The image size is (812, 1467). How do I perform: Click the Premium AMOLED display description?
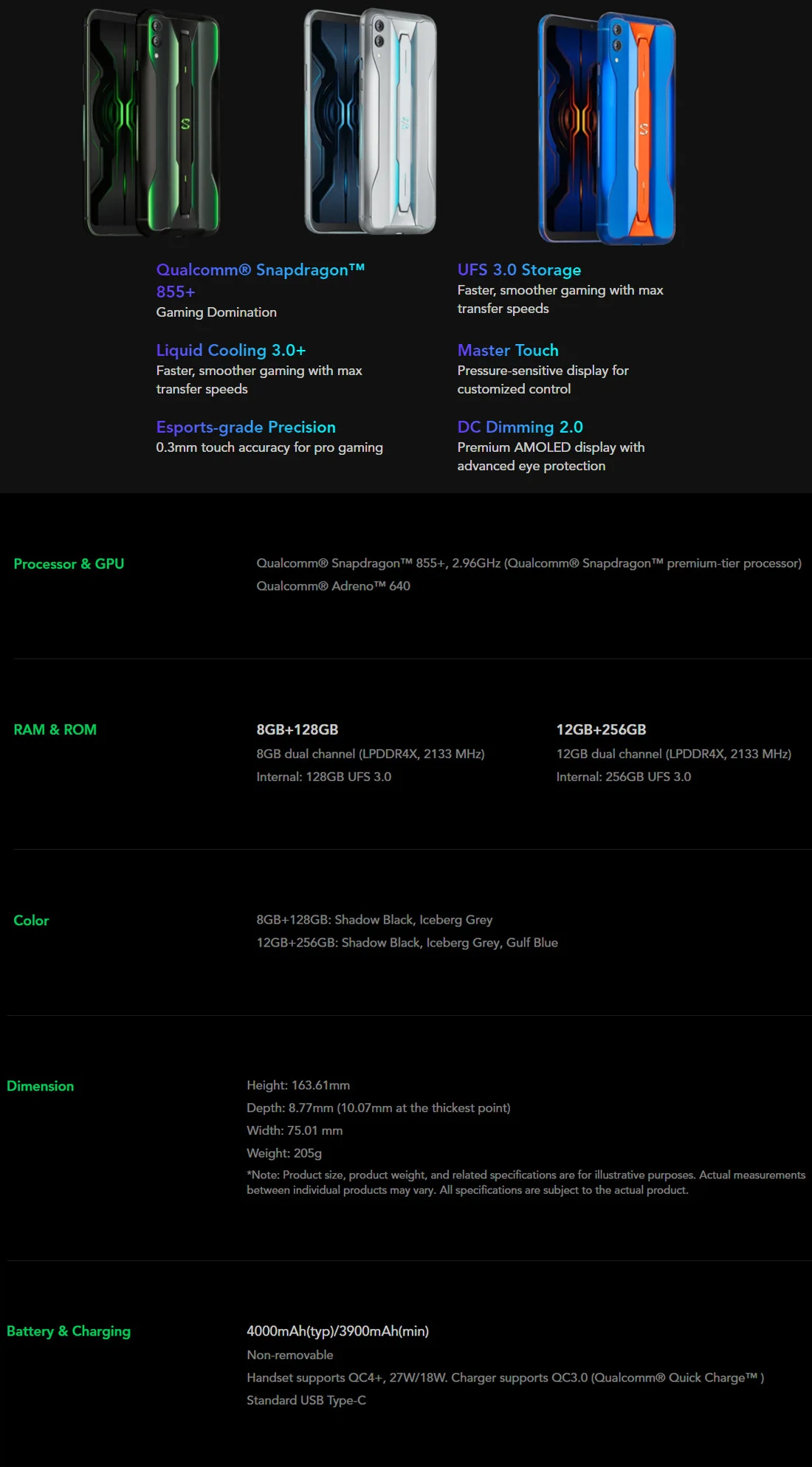point(551,456)
